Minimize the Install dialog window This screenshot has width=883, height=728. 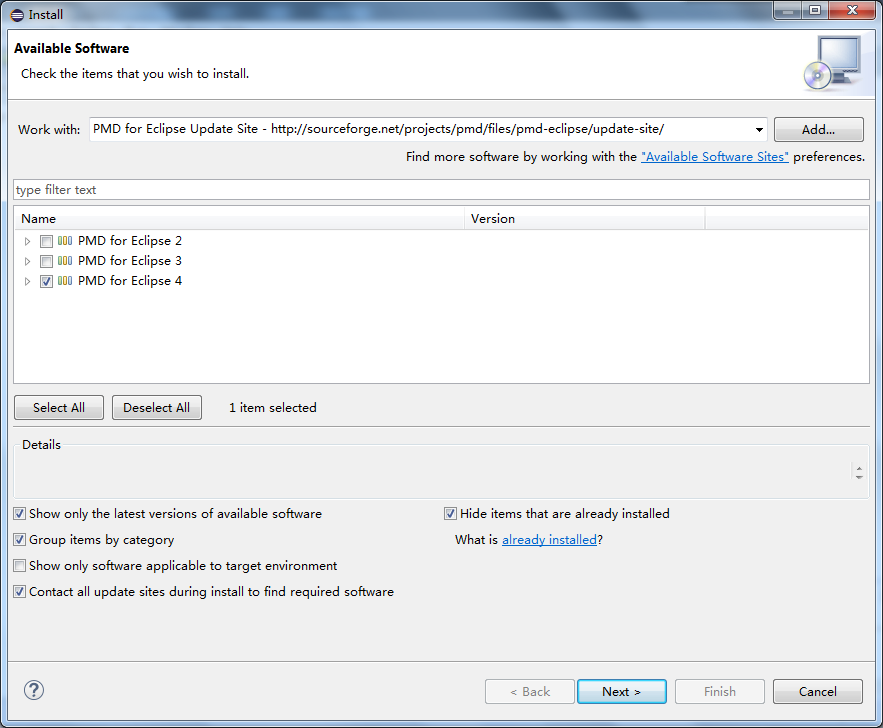tap(787, 10)
